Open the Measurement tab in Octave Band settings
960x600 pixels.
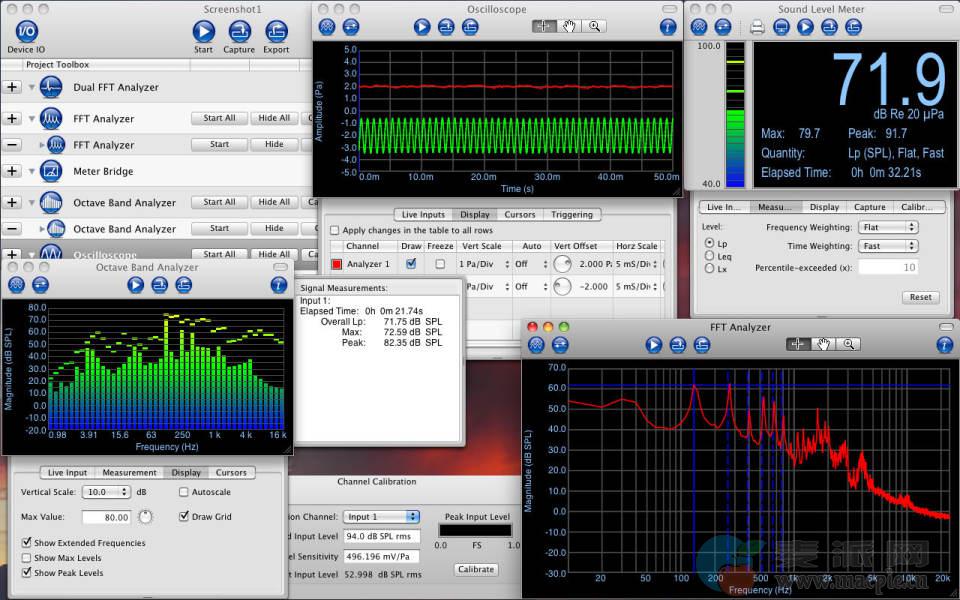click(x=129, y=472)
